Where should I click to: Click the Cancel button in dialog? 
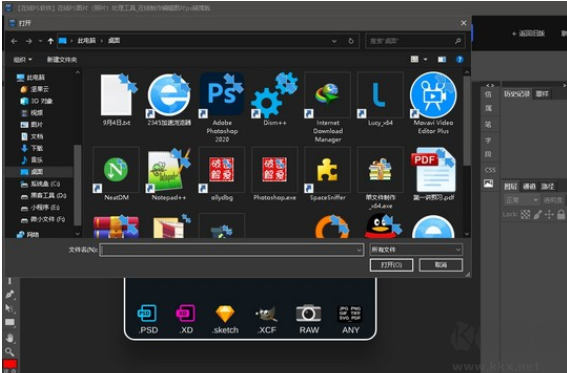pos(440,265)
